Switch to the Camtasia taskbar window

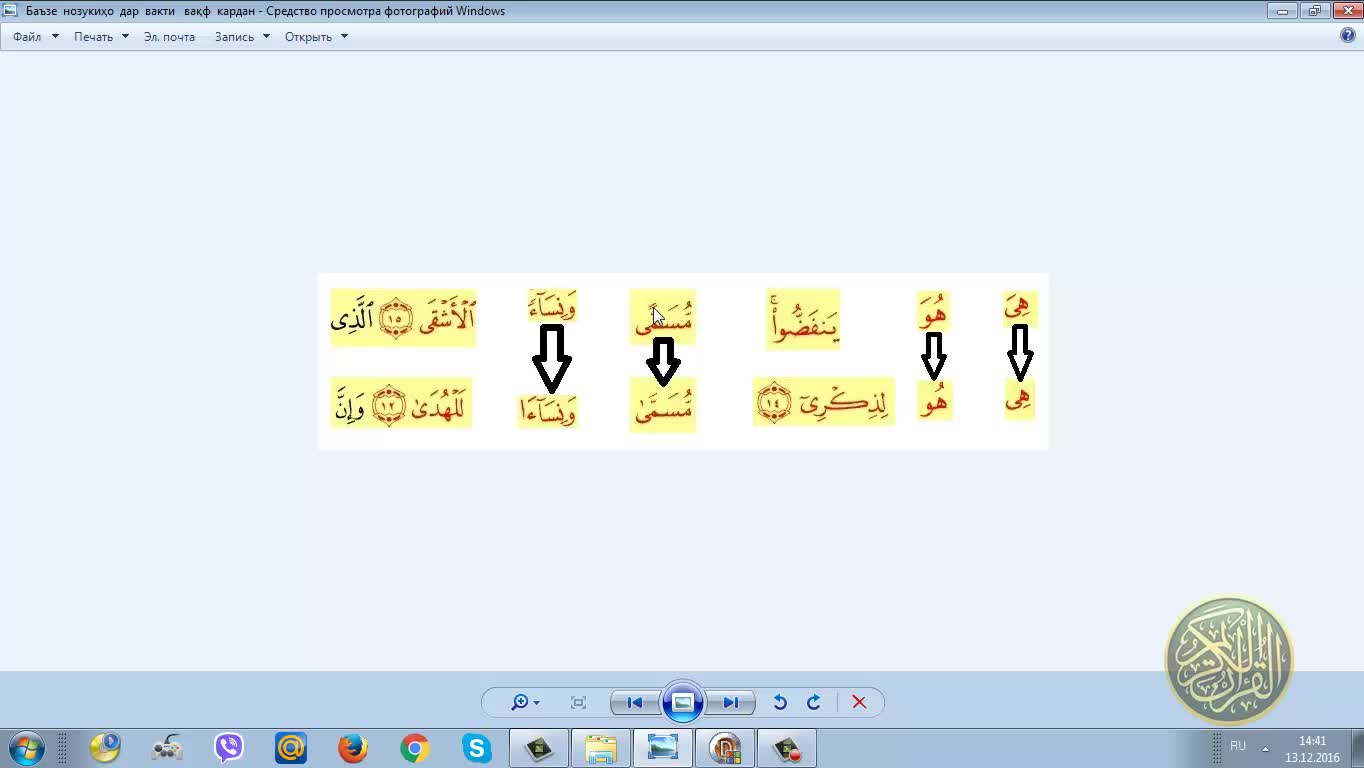pyautogui.click(x=539, y=748)
